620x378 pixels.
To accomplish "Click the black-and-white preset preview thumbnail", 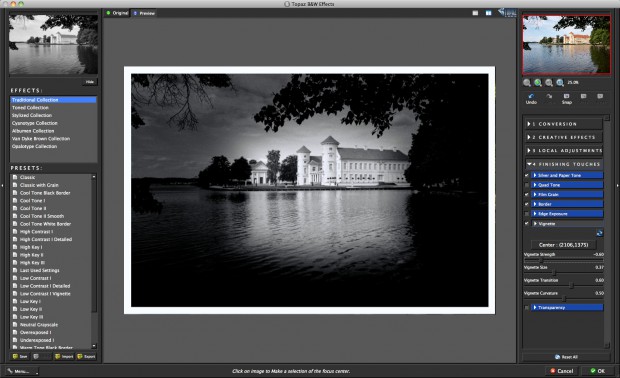I will (53, 44).
